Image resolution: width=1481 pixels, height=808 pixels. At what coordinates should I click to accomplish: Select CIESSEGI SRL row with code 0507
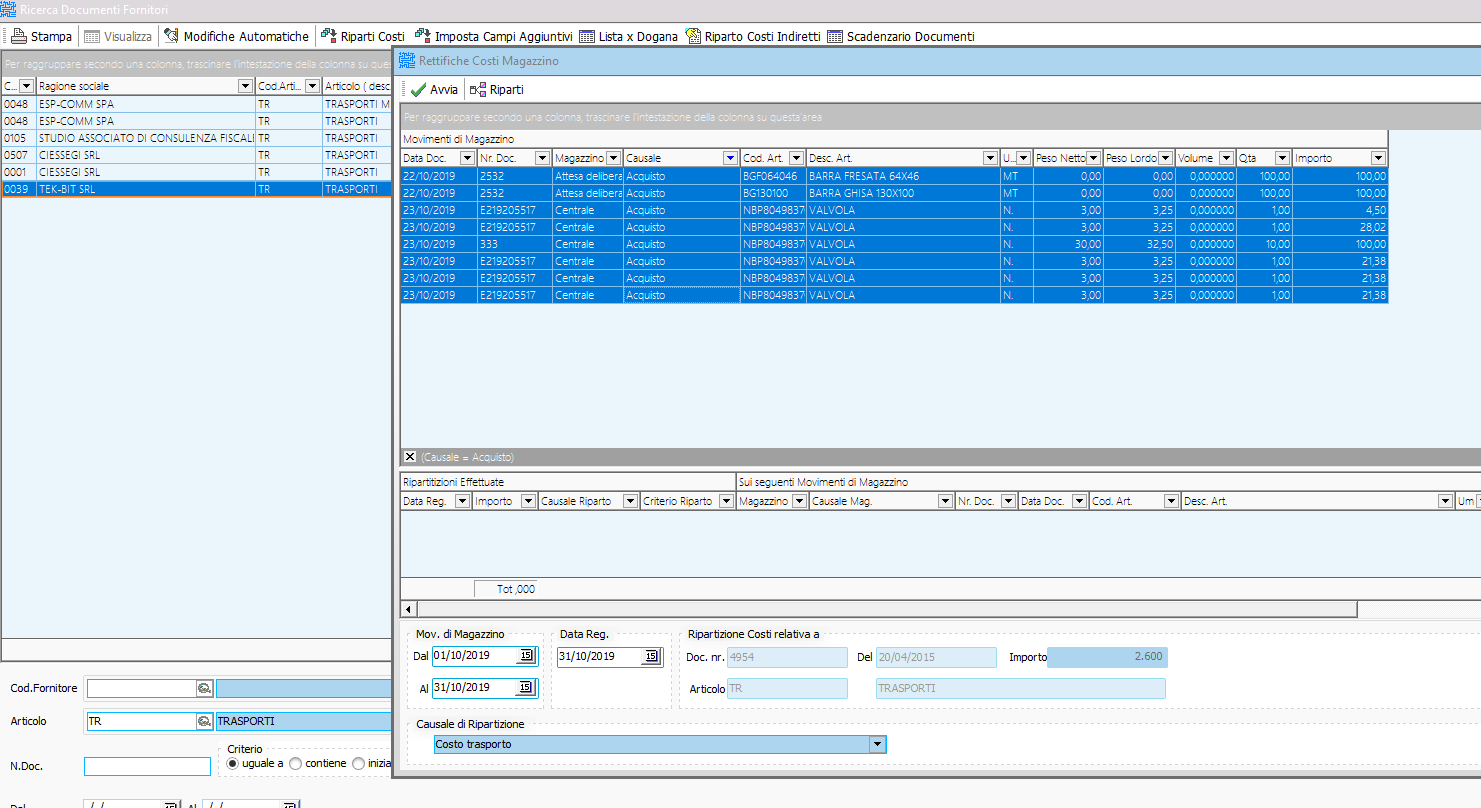(x=196, y=155)
